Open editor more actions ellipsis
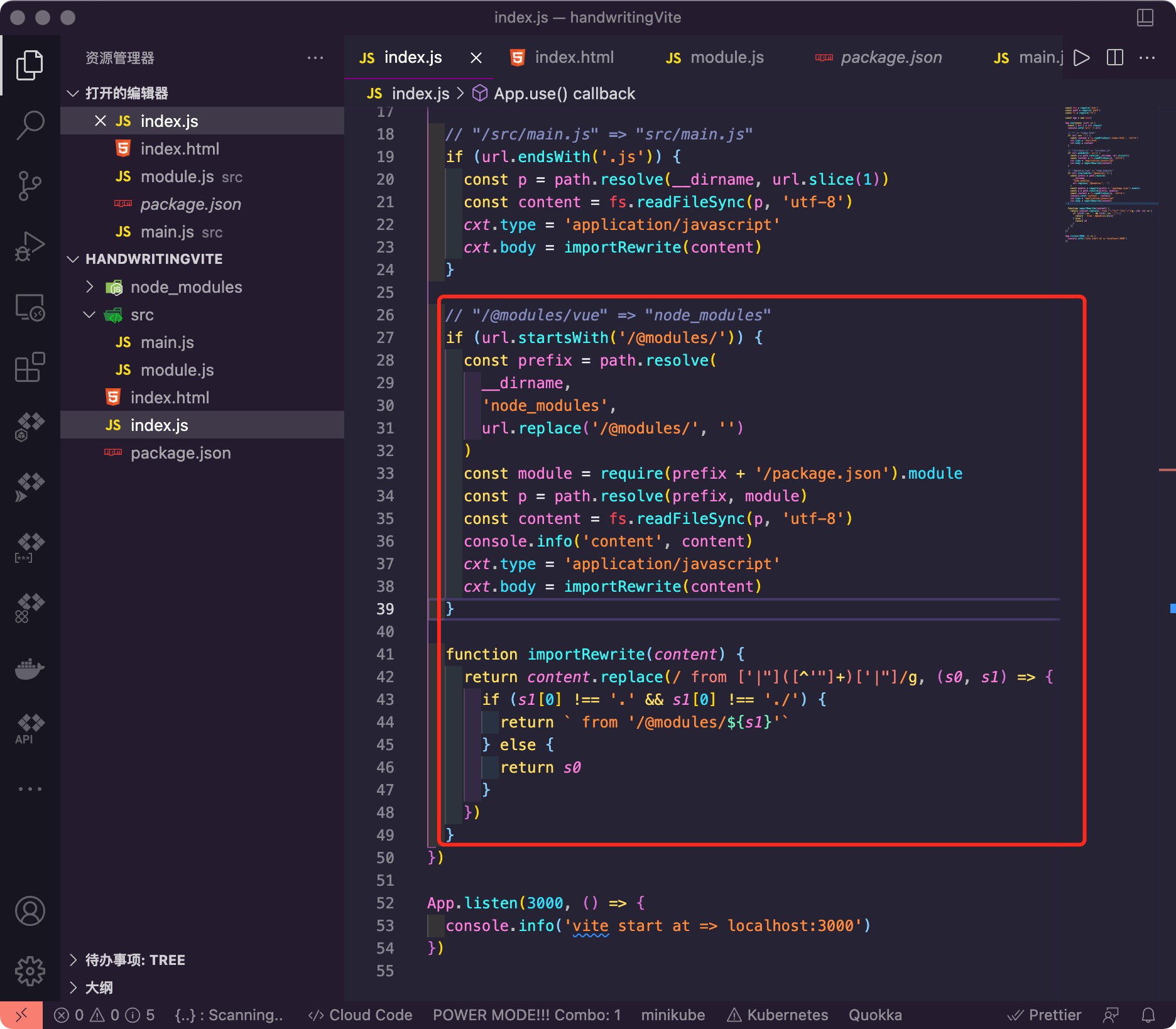This screenshot has height=1029, width=1176. [x=1147, y=58]
